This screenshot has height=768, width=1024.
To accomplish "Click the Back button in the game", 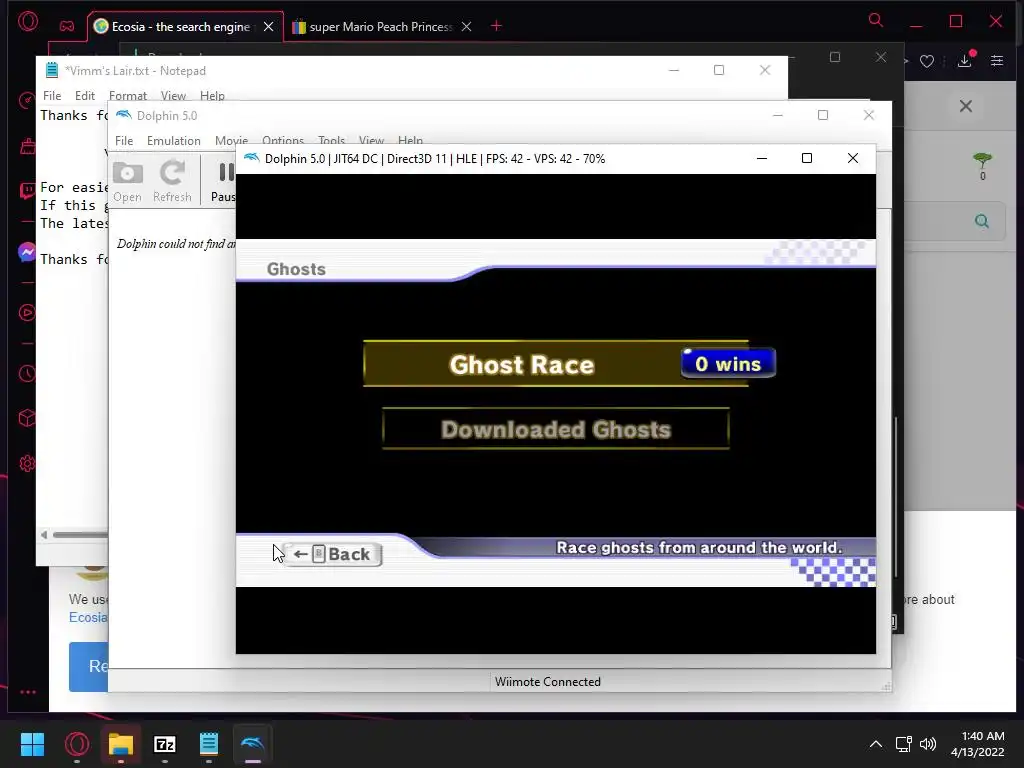I will [x=333, y=554].
